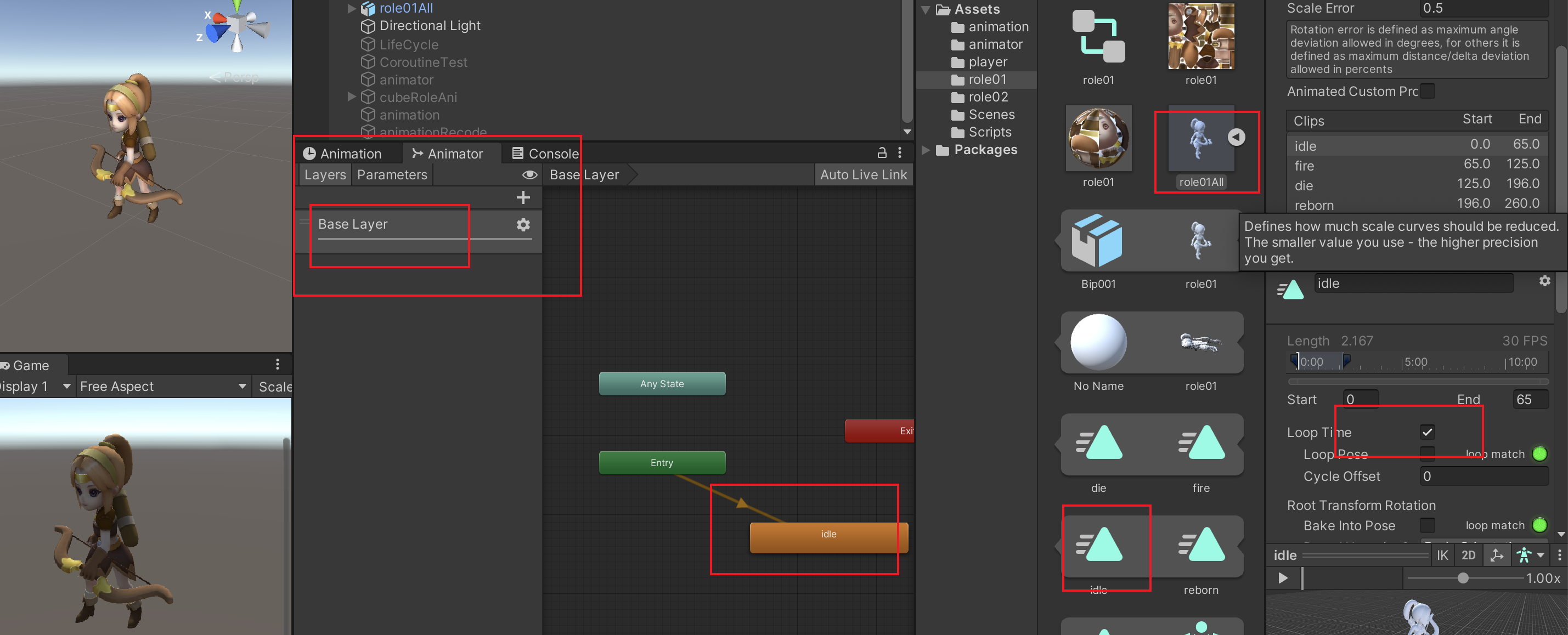Select the role01 material sphere asset

coord(1098,138)
